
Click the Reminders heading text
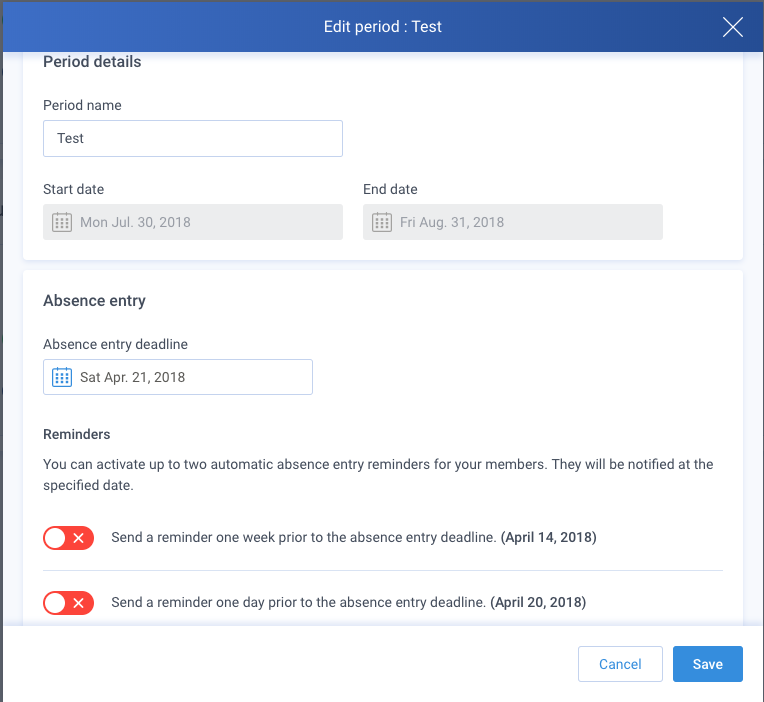(76, 434)
